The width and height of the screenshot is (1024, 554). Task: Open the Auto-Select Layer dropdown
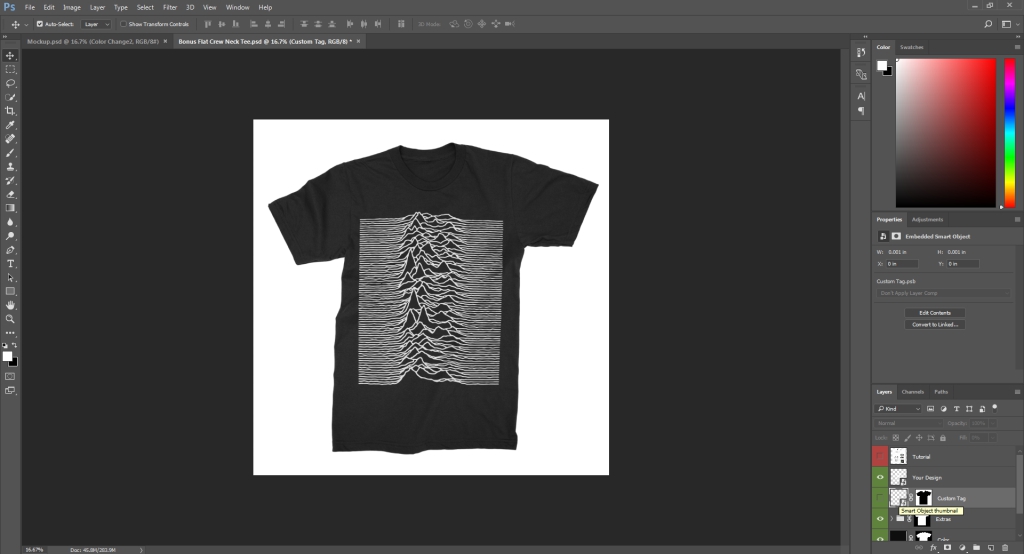coord(97,24)
